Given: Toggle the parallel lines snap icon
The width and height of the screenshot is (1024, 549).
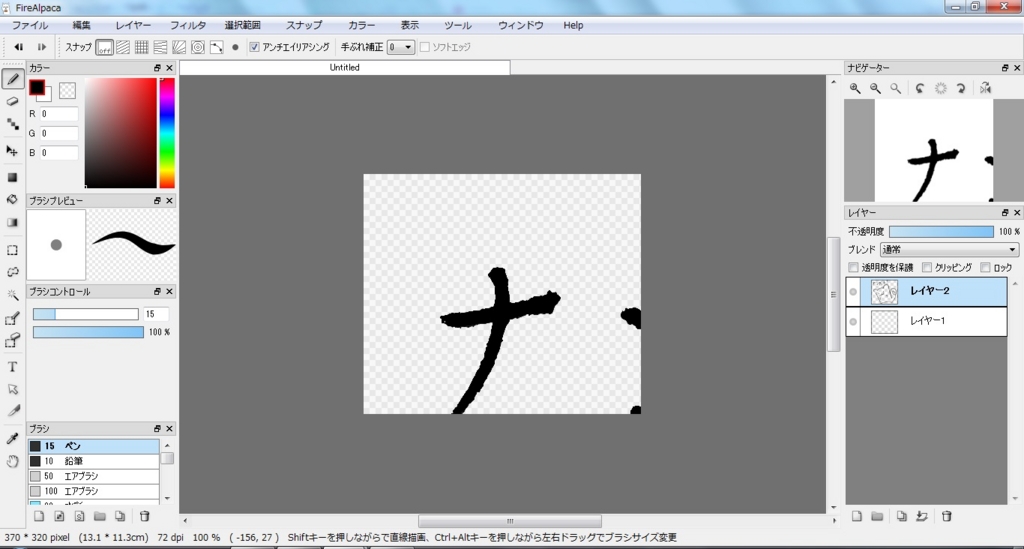Looking at the screenshot, I should pyautogui.click(x=123, y=47).
